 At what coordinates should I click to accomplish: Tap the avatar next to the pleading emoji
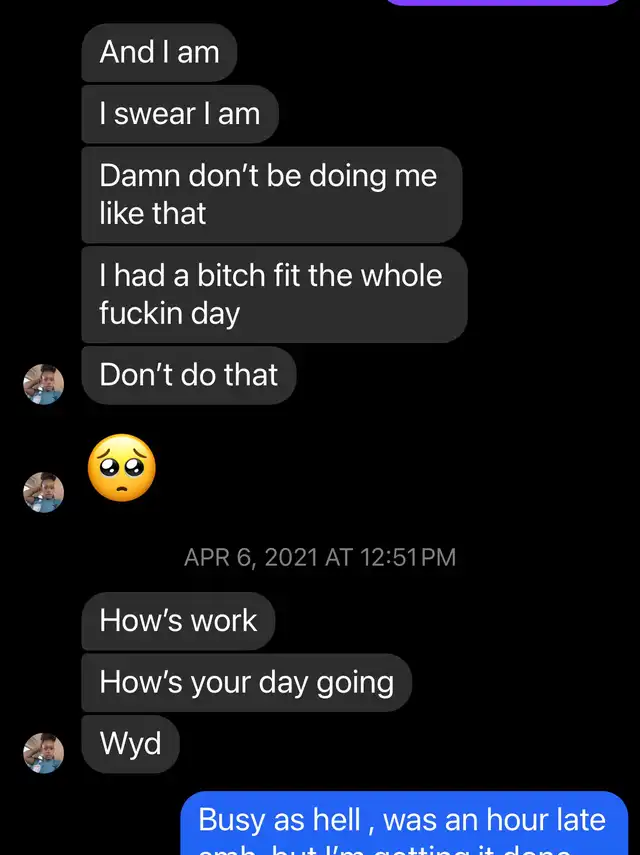(x=43, y=491)
